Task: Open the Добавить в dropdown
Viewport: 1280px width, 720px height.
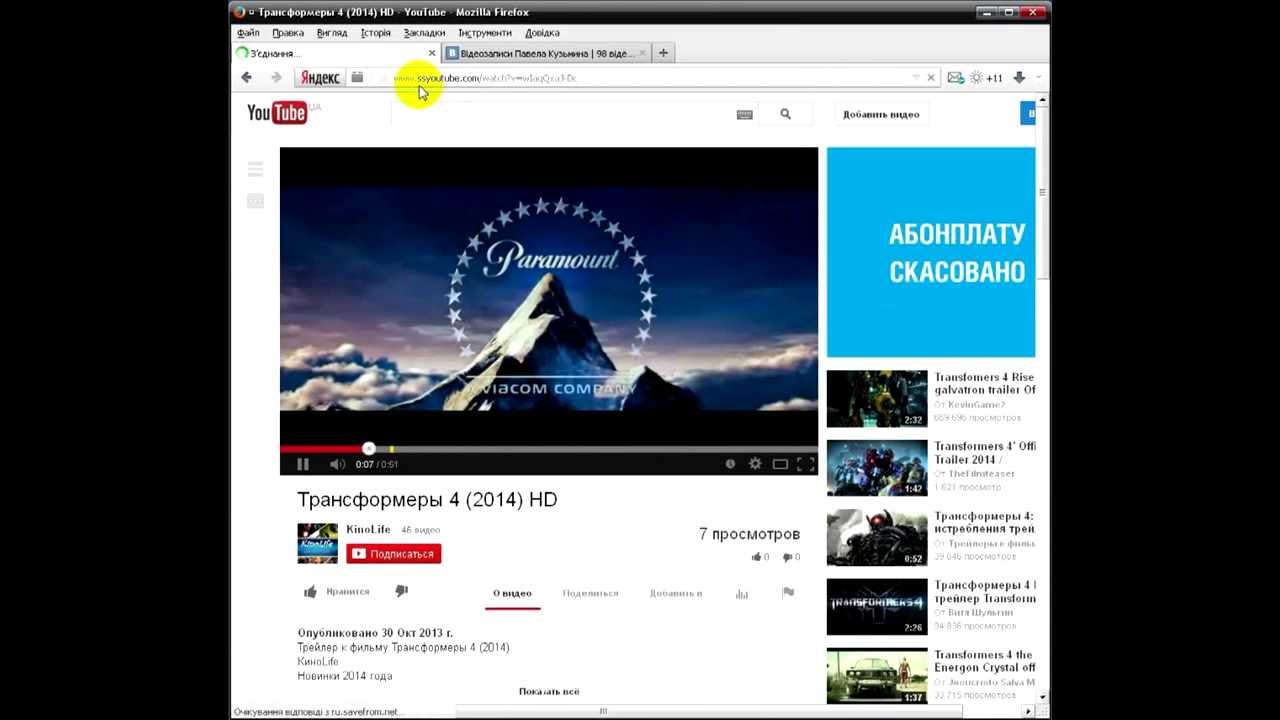Action: point(676,593)
